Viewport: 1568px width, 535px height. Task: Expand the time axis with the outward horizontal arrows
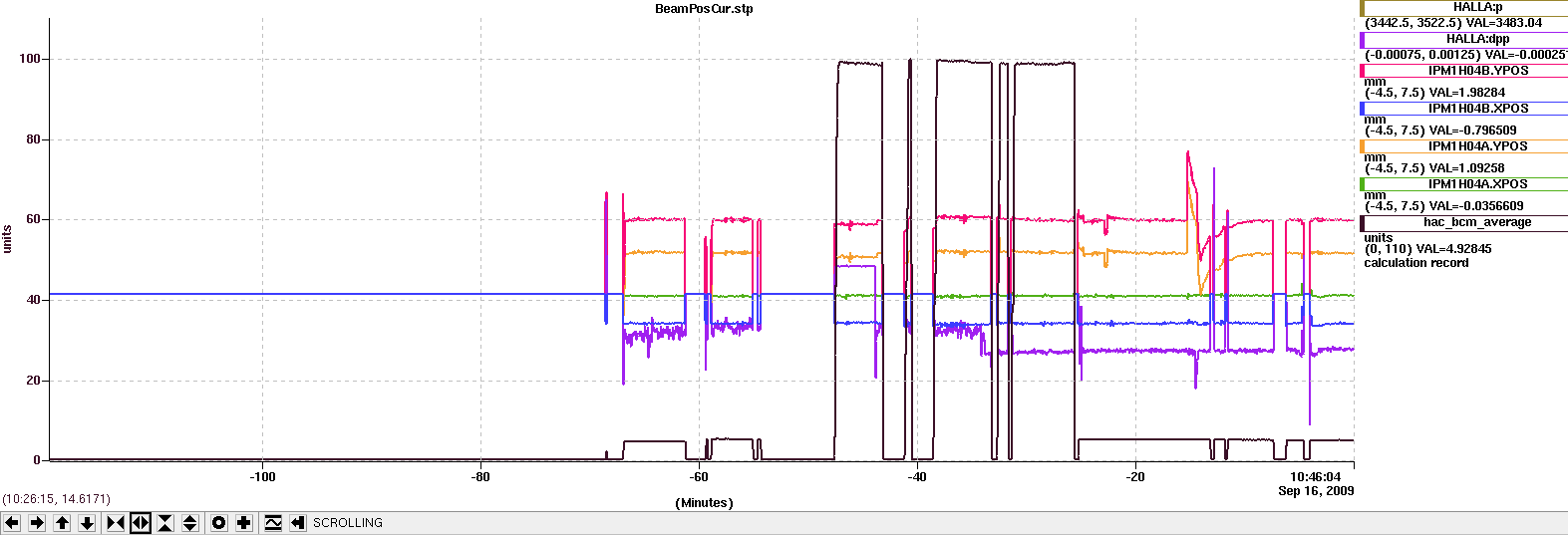(x=141, y=523)
